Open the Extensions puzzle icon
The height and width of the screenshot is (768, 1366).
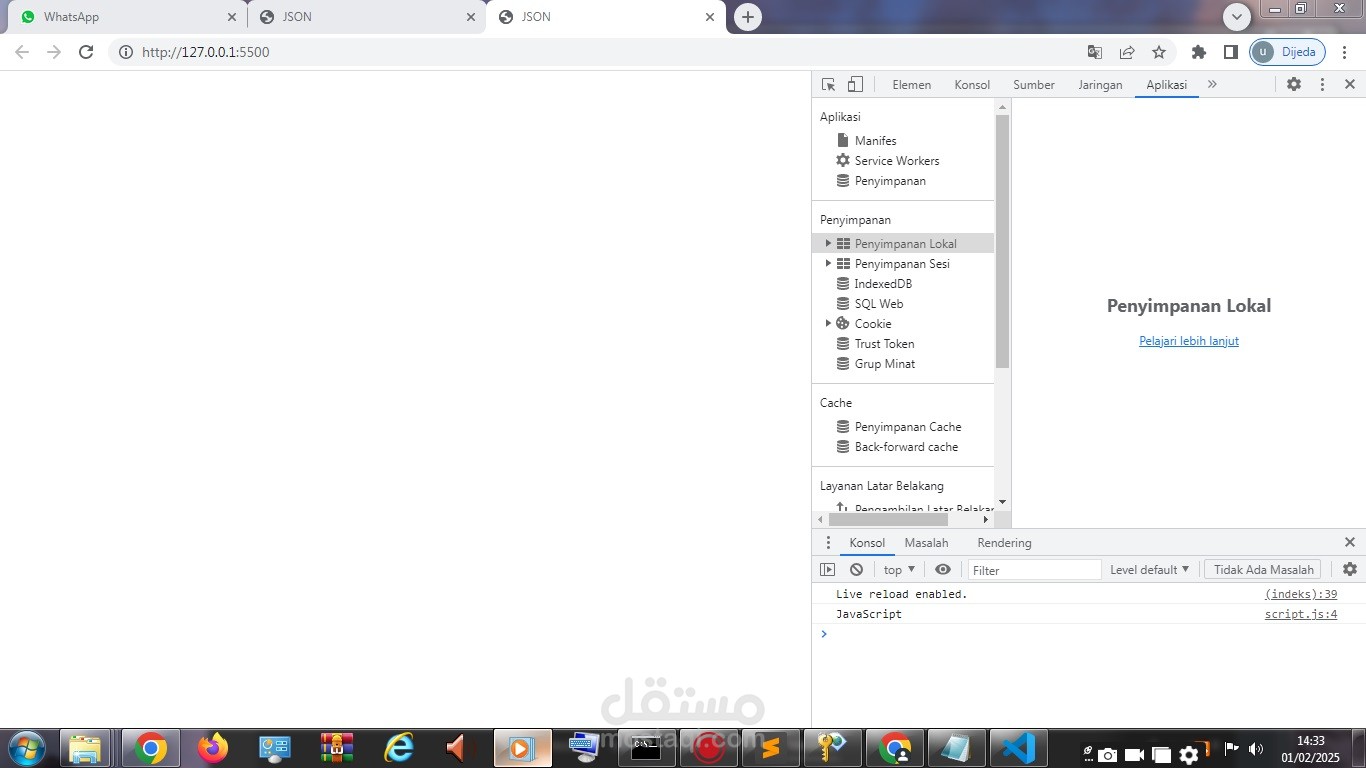(x=1199, y=52)
